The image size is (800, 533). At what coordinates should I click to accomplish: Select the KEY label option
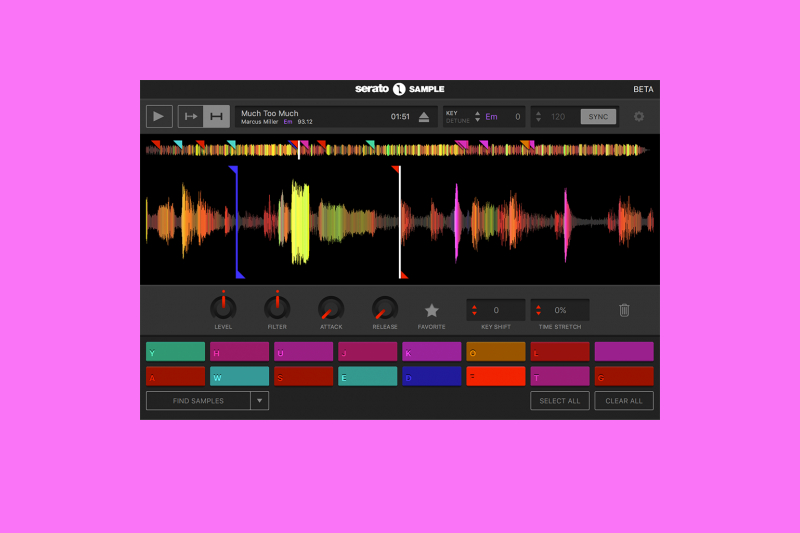coord(452,113)
